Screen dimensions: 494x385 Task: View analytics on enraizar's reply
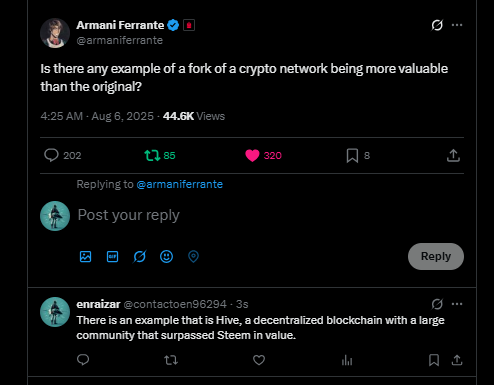coord(347,360)
